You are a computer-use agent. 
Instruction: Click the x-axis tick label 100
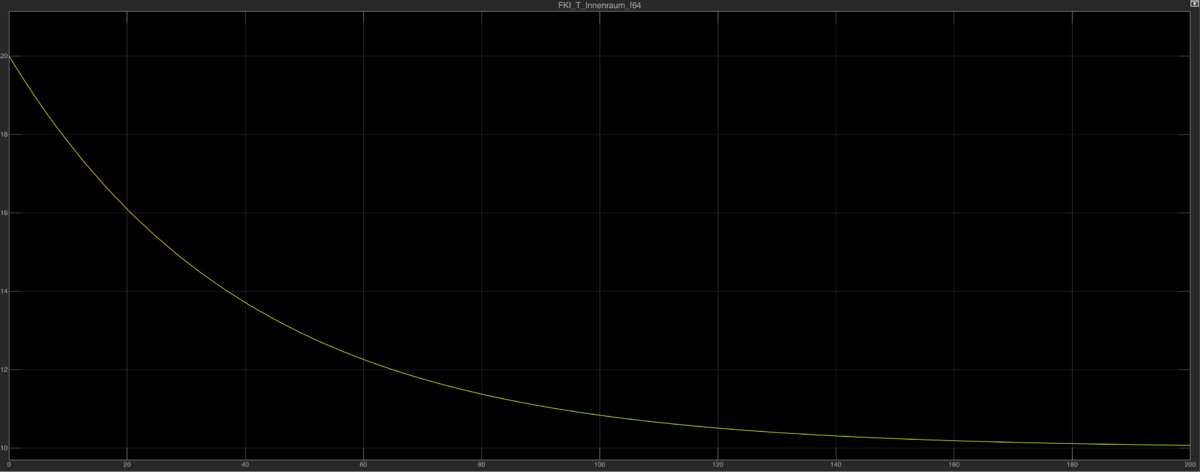tap(599, 465)
